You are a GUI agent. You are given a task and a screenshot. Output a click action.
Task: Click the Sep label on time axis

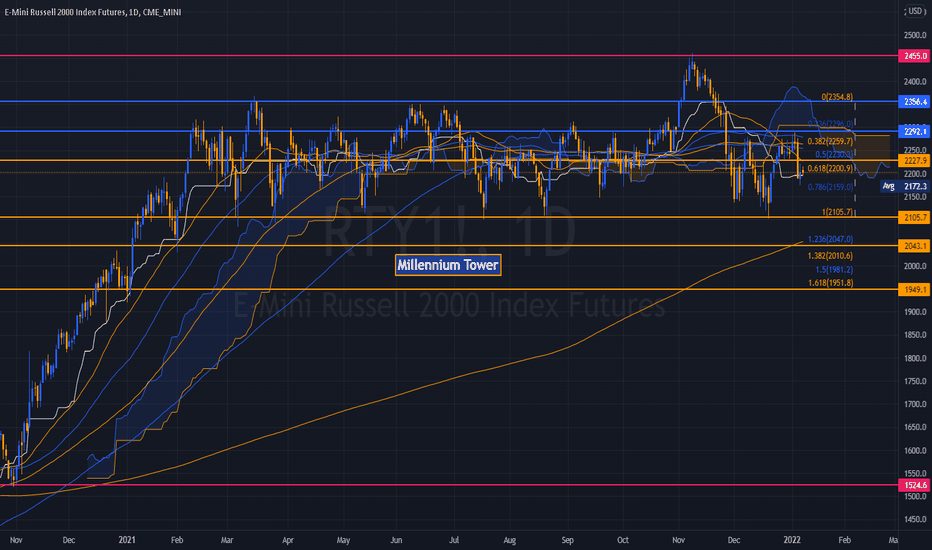[x=568, y=540]
